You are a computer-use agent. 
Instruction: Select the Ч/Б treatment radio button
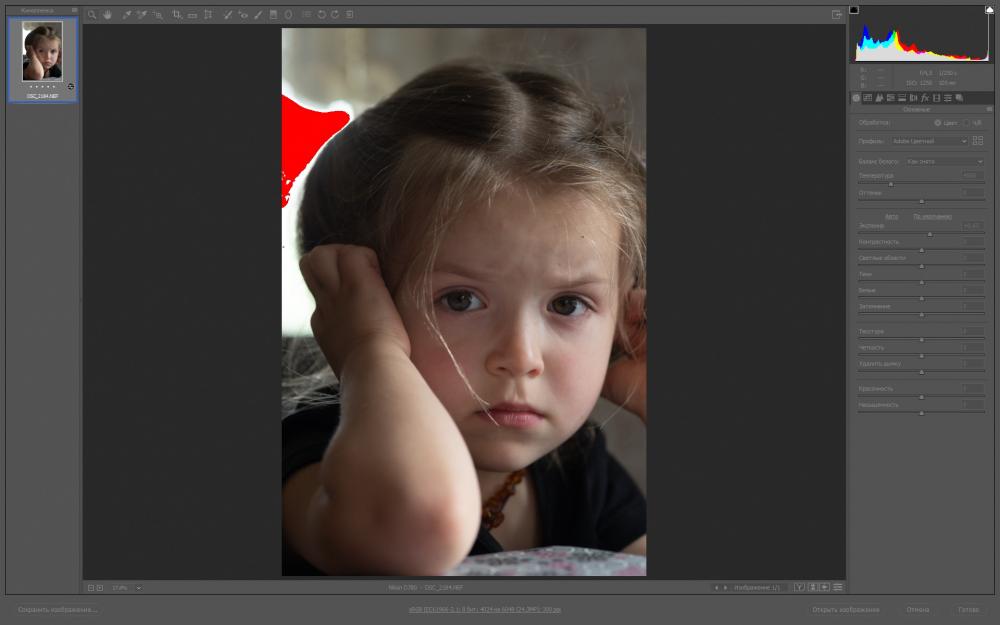coord(966,122)
